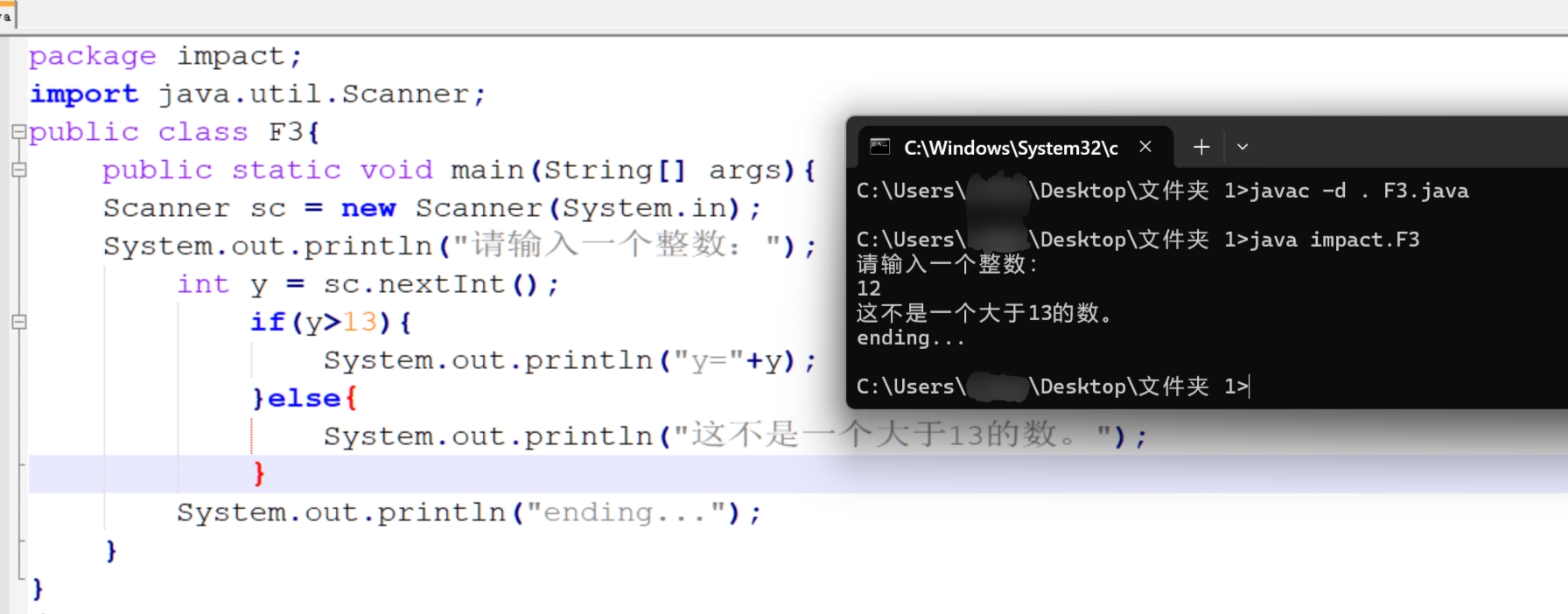
Task: Click the number '13' in if condition
Action: [x=360, y=322]
